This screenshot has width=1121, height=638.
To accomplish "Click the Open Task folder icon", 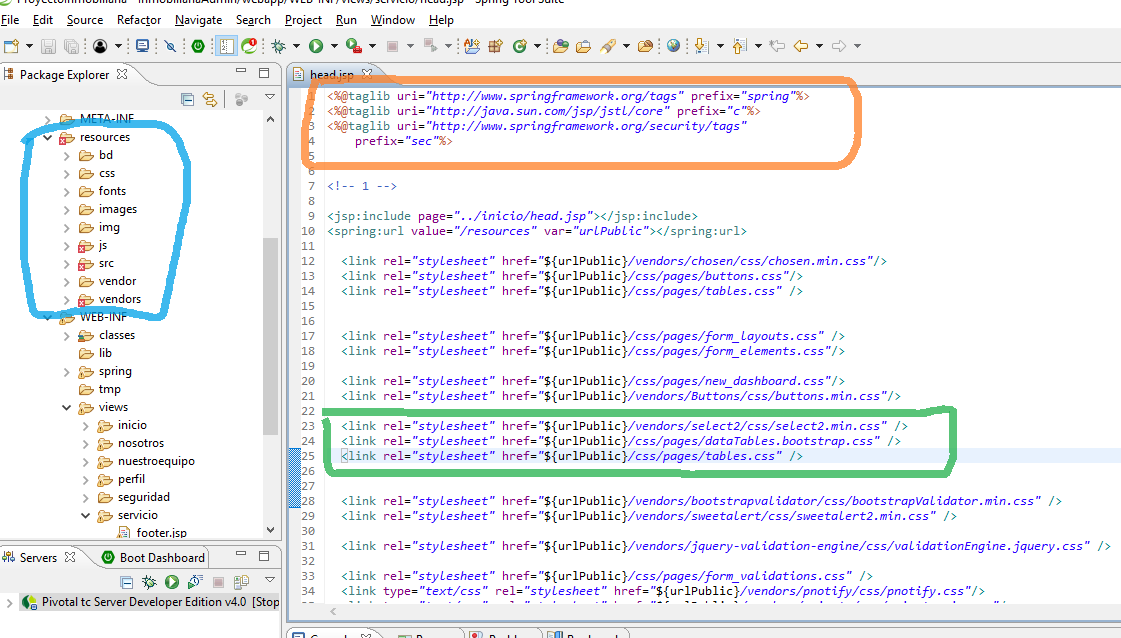I will click(x=583, y=46).
